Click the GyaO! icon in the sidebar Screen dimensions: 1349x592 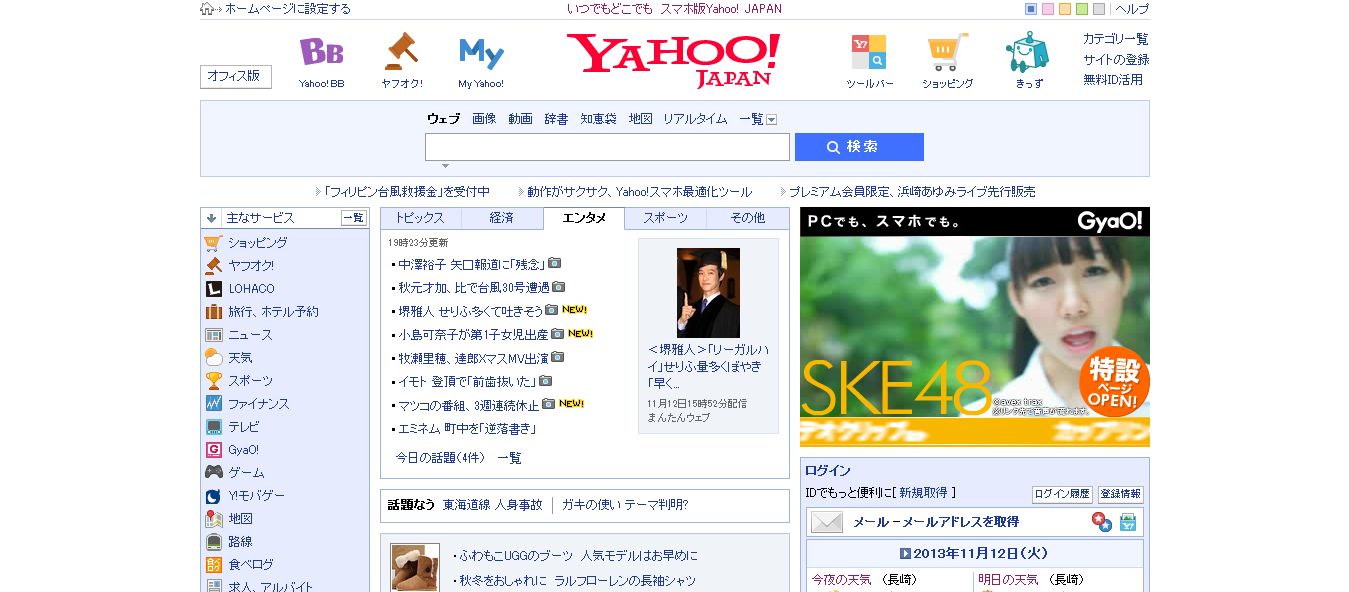point(213,450)
